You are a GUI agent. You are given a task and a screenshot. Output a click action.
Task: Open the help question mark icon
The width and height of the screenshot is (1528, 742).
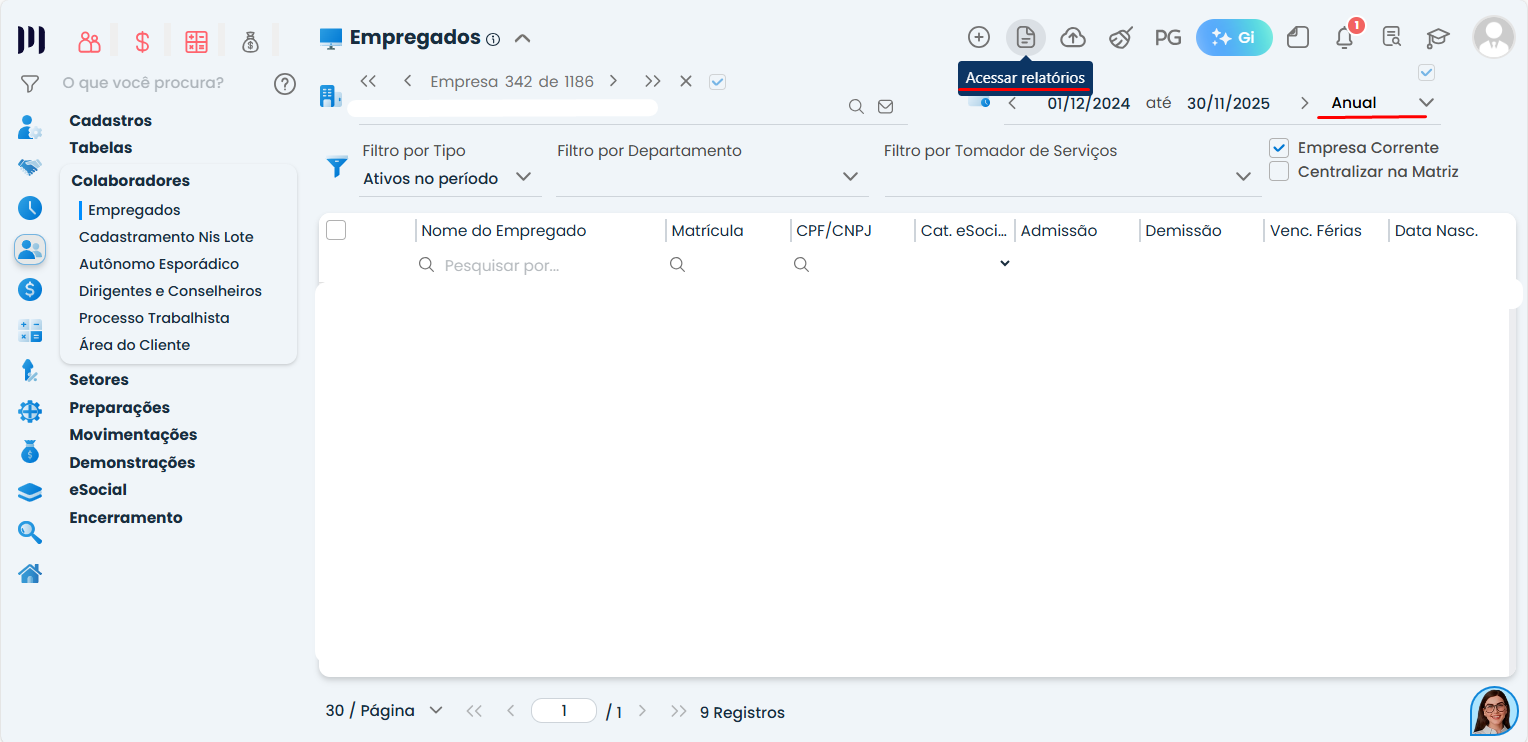[x=285, y=83]
